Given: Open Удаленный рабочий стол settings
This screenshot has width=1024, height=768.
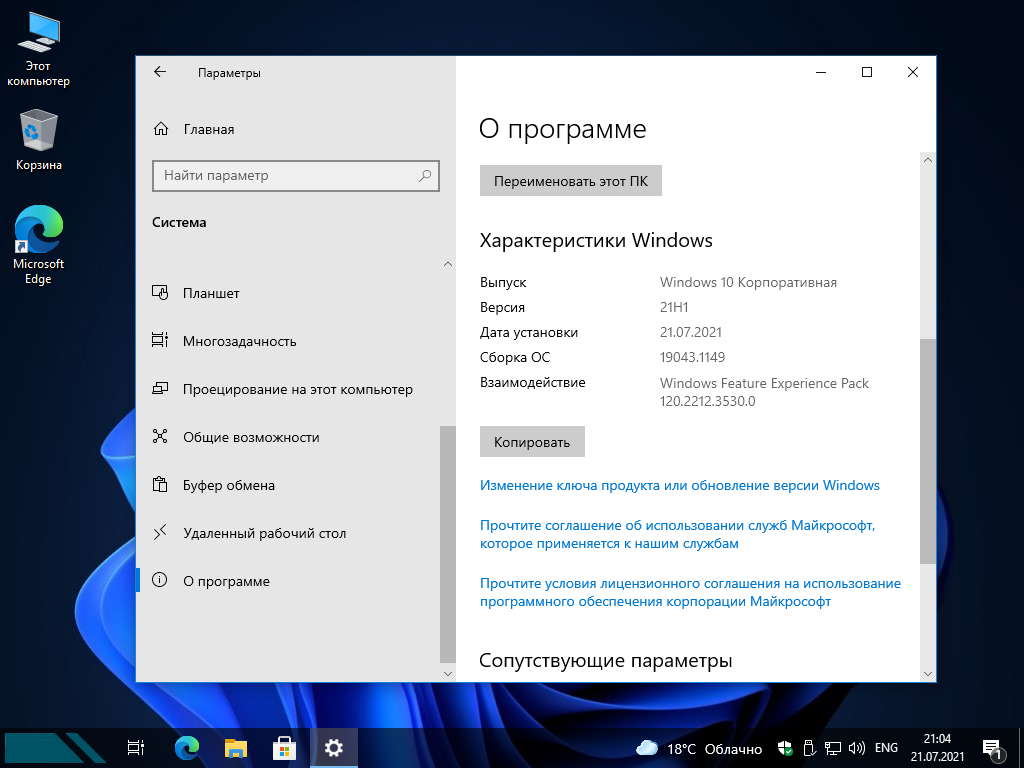Looking at the screenshot, I should pos(264,533).
